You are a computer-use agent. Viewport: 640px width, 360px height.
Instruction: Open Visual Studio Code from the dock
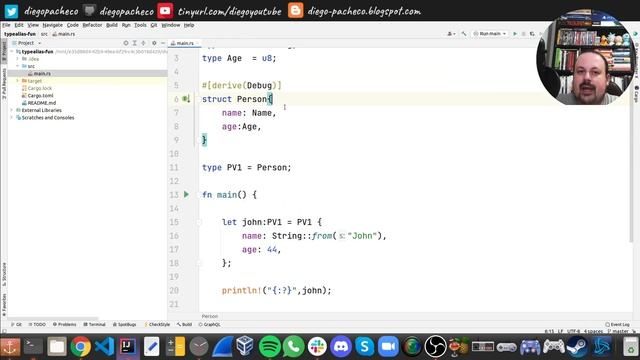coord(104,347)
